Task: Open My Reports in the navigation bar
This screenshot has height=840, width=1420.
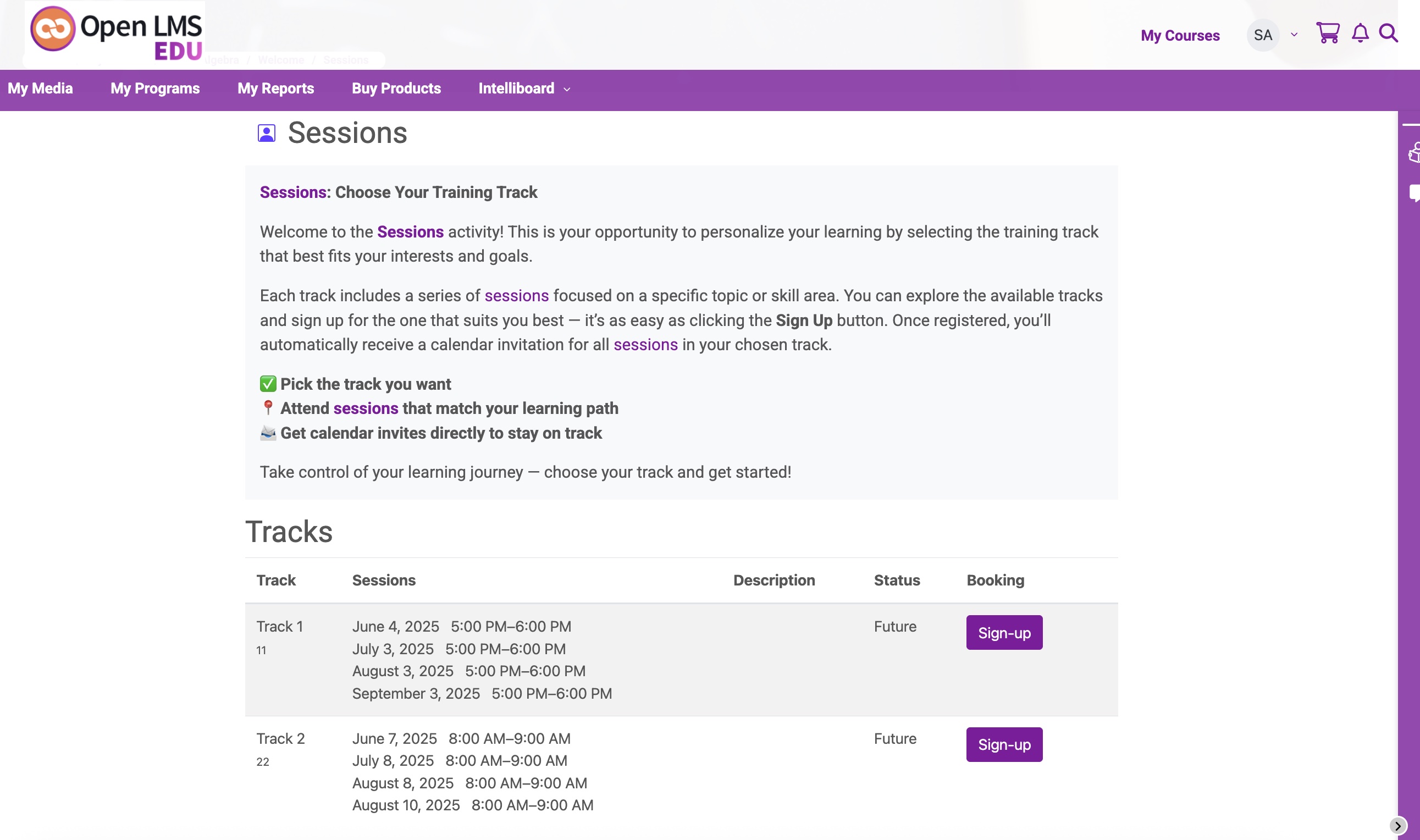Action: coord(275,89)
